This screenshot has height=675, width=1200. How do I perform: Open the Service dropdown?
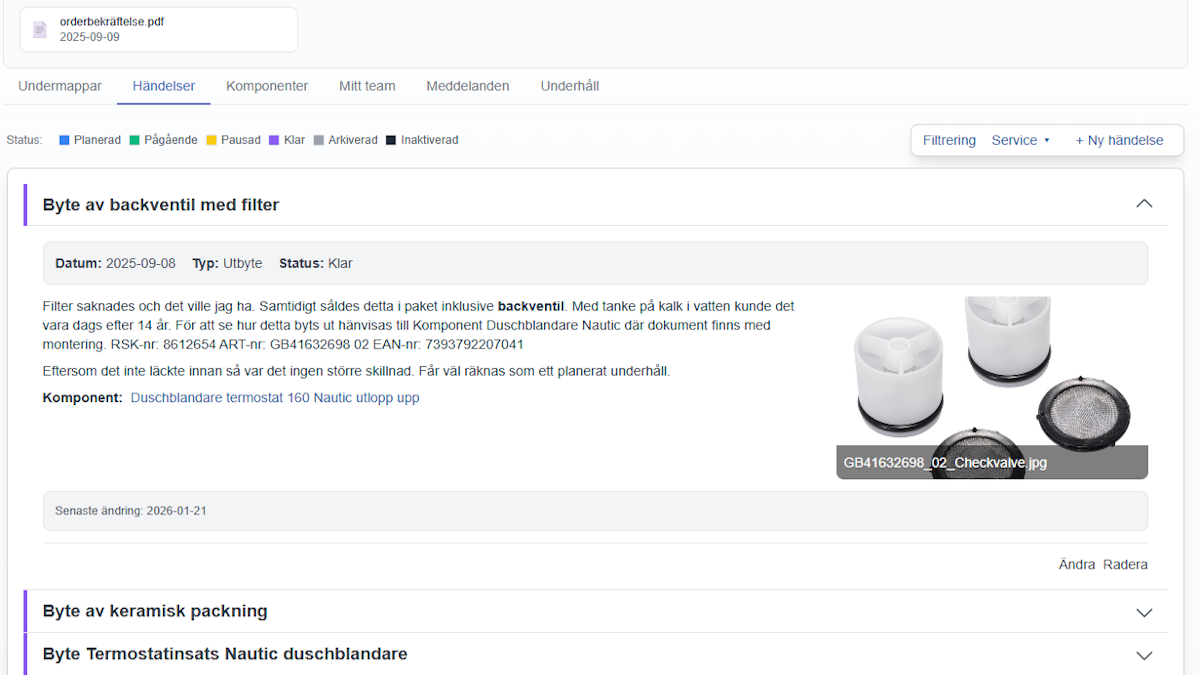(x=1021, y=140)
